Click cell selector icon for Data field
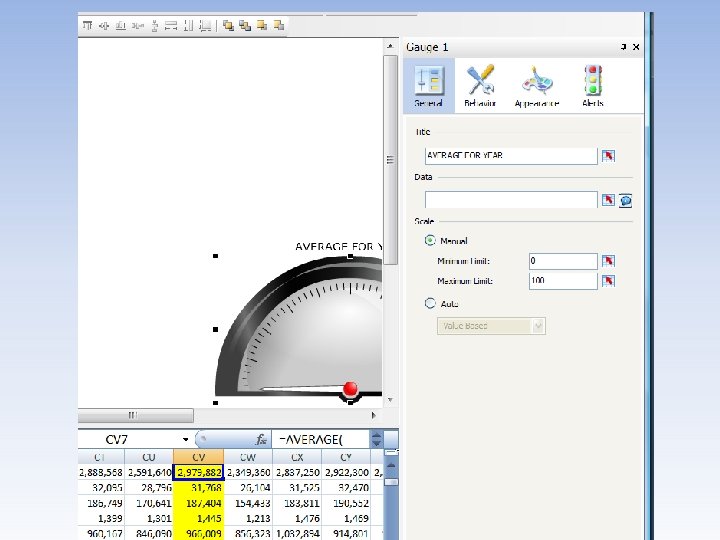Screen dimensions: 720x540 tap(608, 200)
